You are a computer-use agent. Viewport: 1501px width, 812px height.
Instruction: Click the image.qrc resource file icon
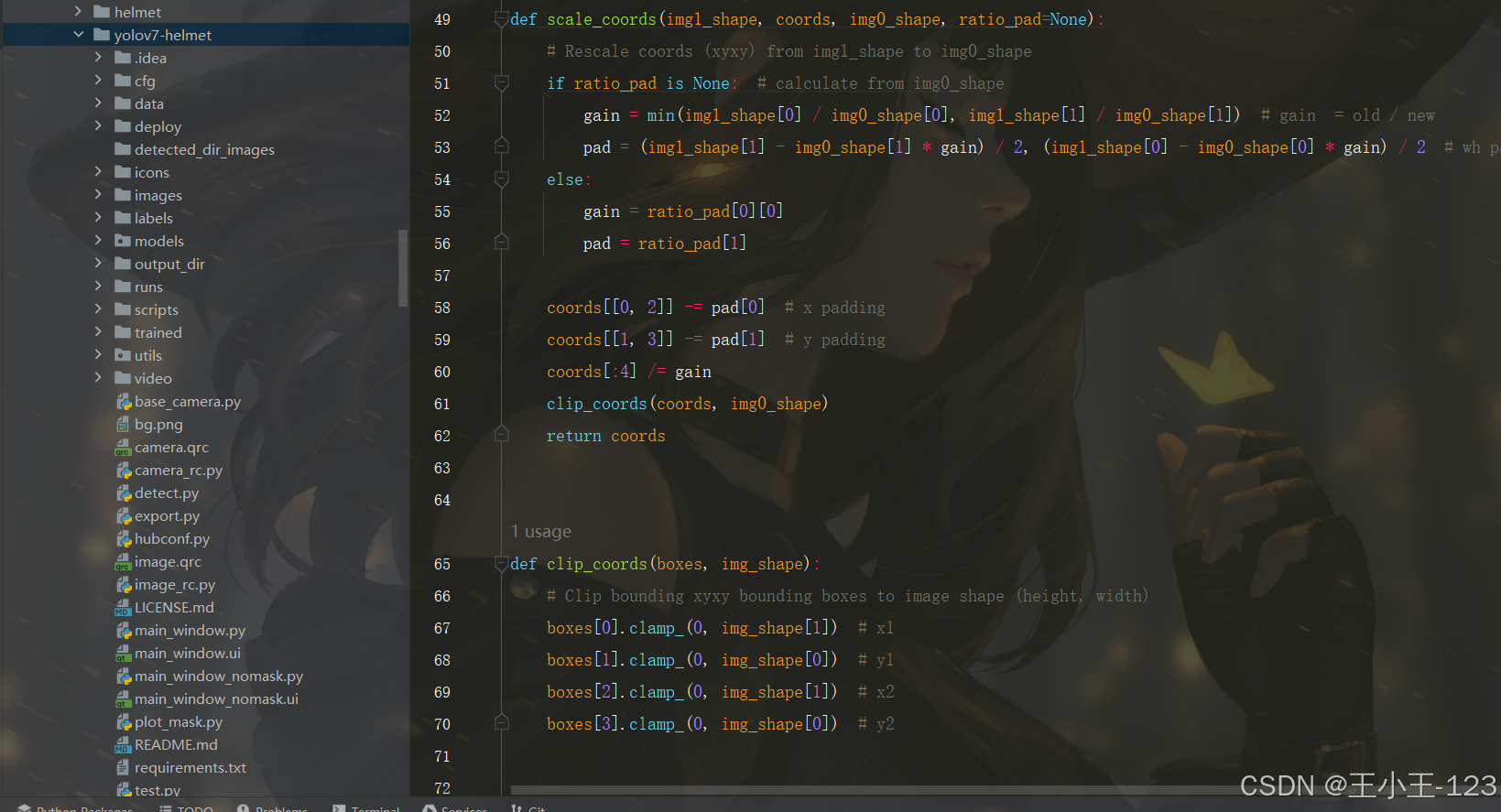124,562
